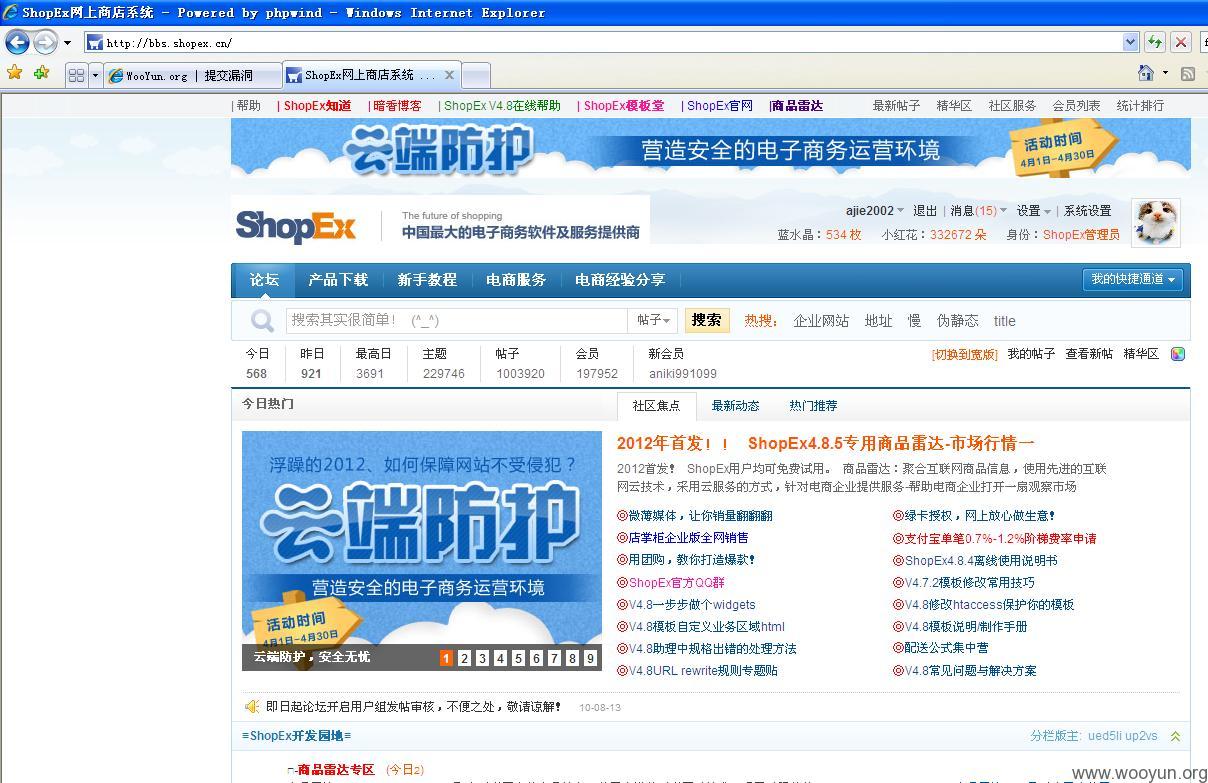Click the speaker announcement icon

click(252, 706)
